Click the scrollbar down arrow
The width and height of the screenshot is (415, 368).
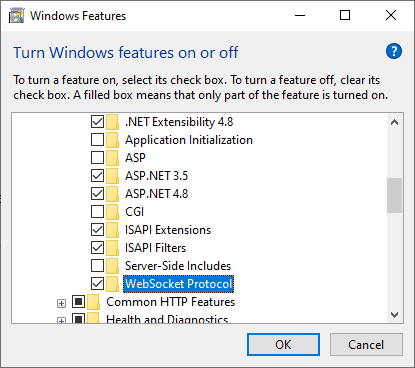tap(395, 315)
